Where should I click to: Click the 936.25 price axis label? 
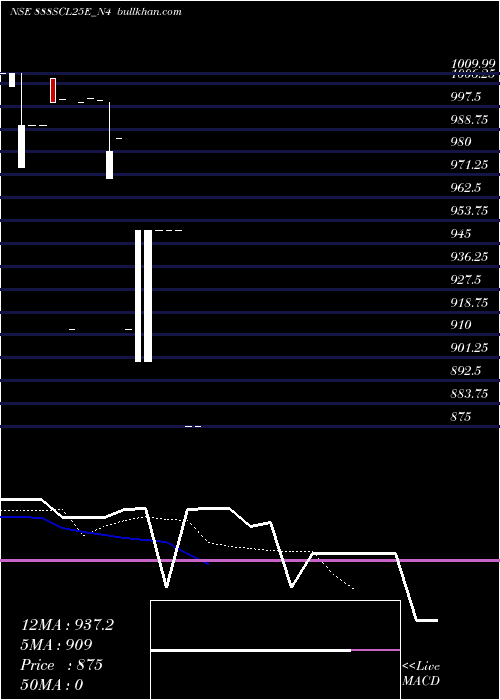point(469,257)
